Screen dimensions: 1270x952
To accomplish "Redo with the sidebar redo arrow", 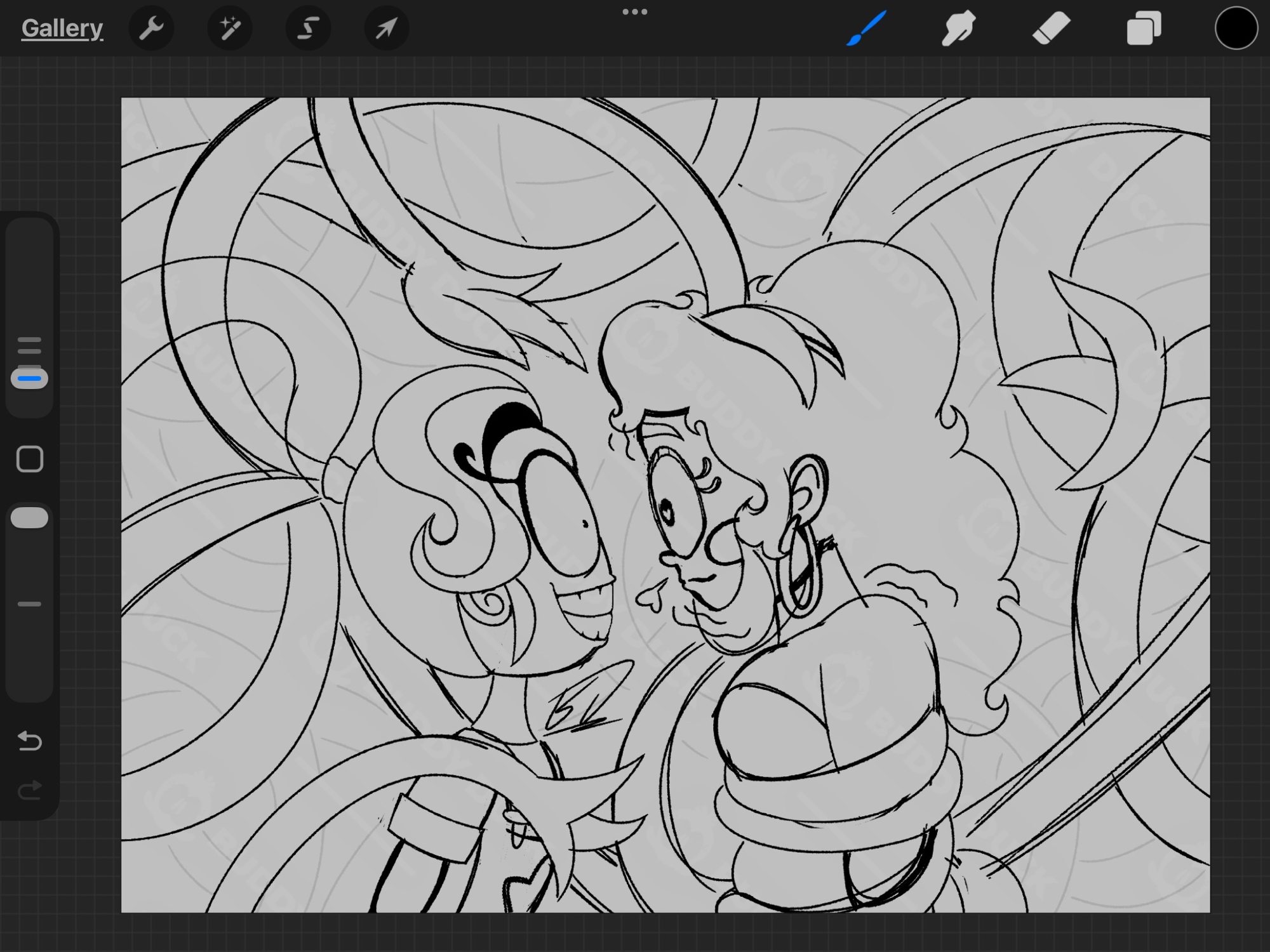I will (x=30, y=790).
